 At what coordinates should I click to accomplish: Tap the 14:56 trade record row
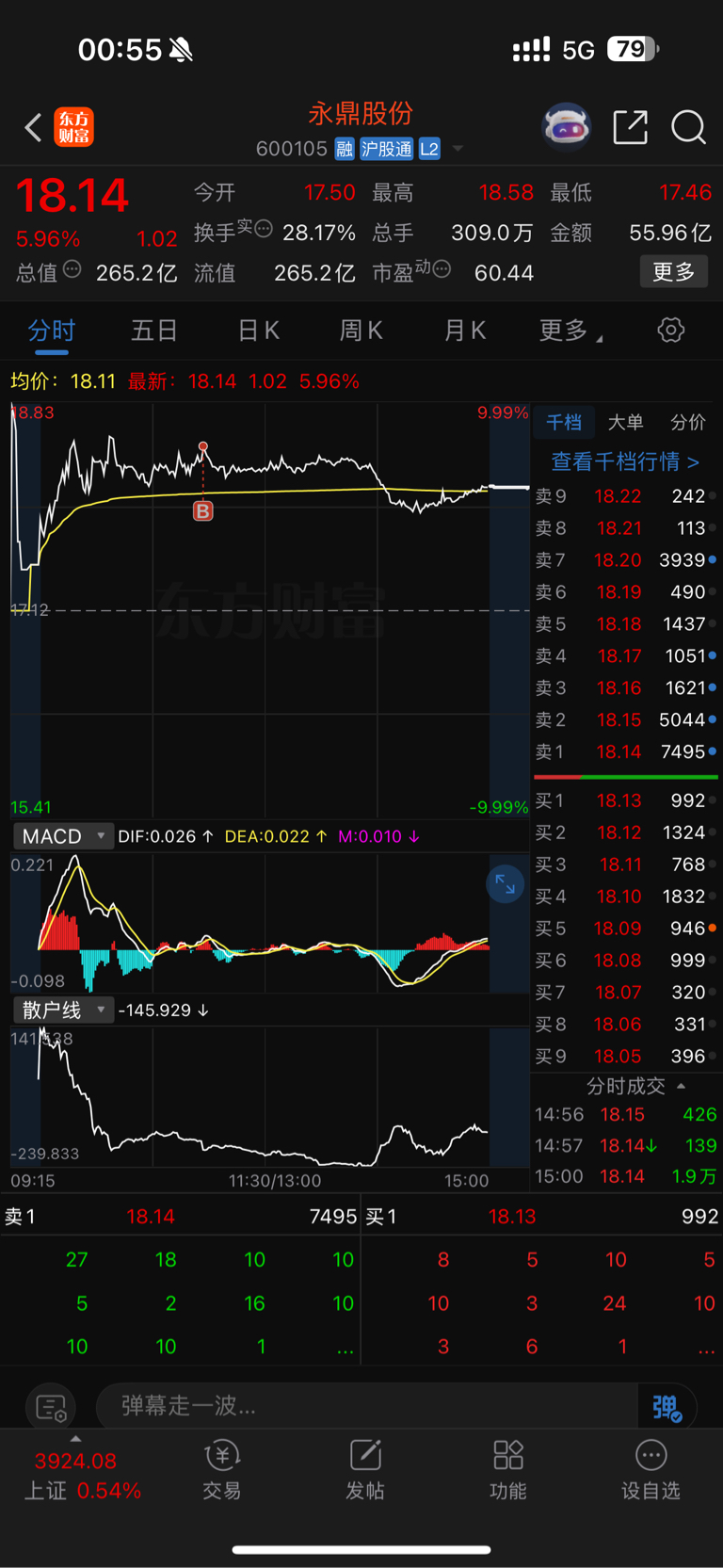[x=626, y=1114]
